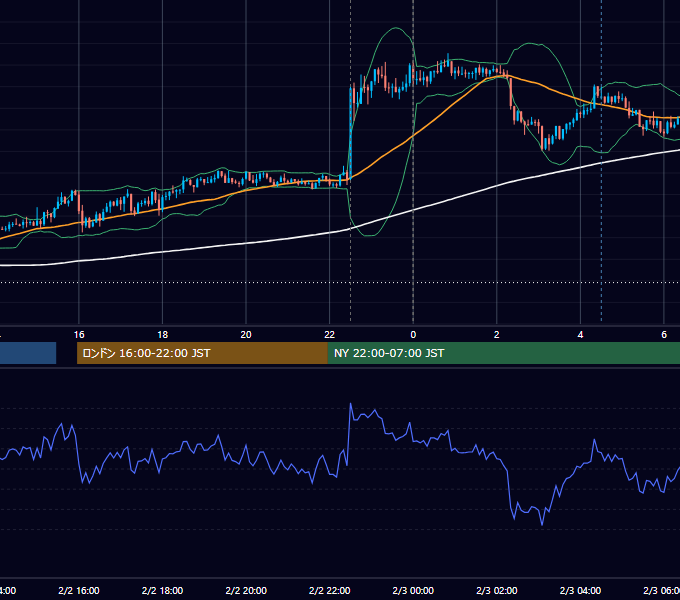
Task: Click the 2/3 00:00 date label
Action: click(413, 590)
